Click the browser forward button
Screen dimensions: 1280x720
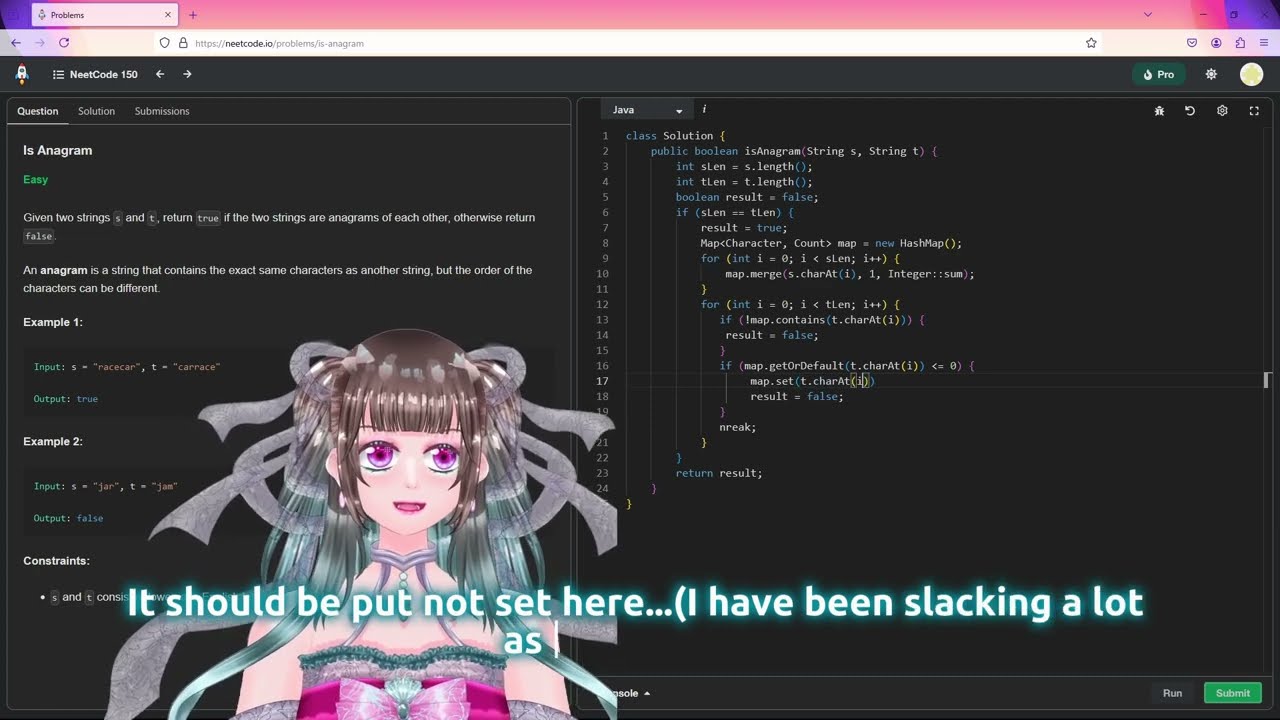[x=40, y=43]
